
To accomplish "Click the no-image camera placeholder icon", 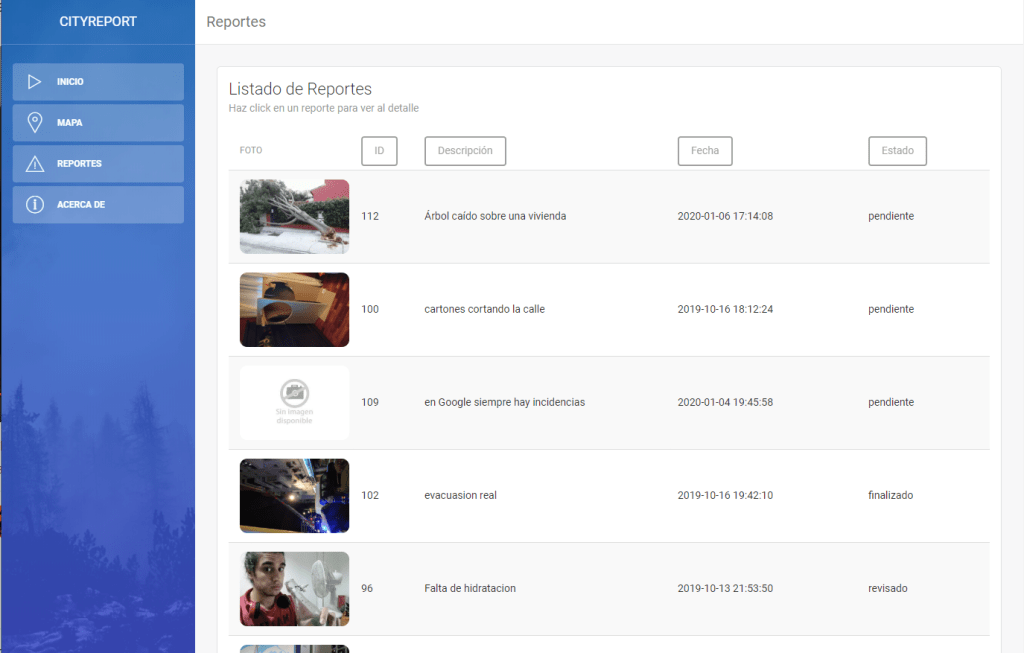I will 294,392.
